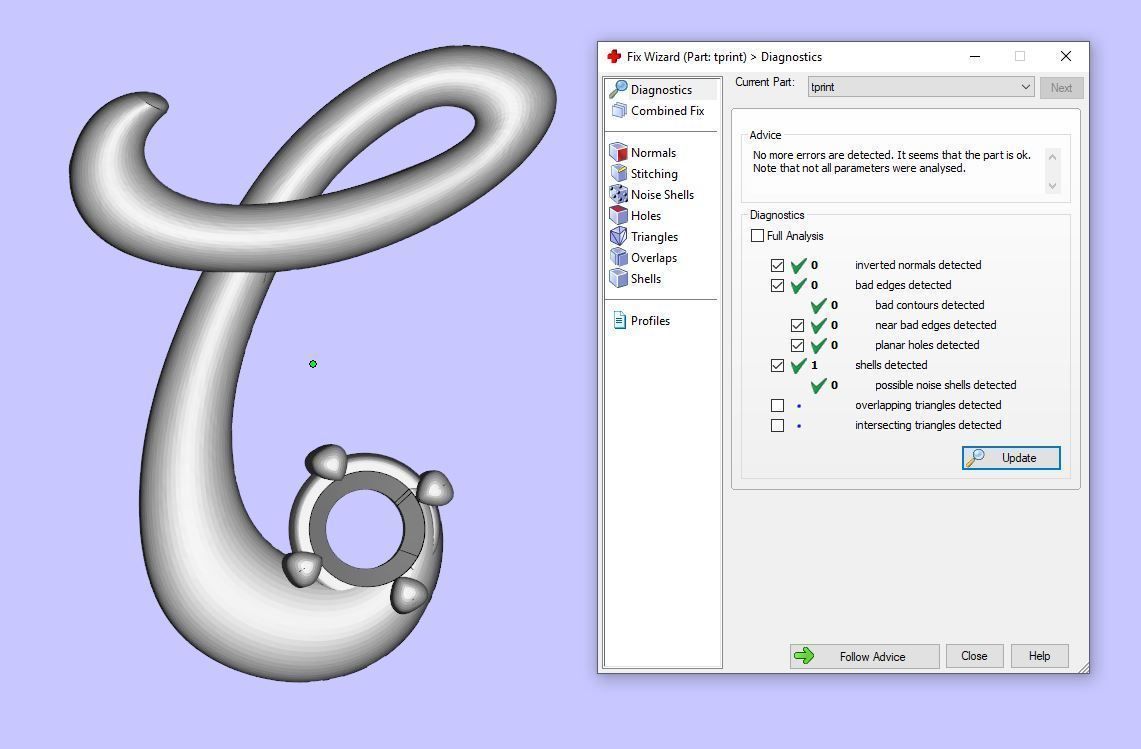The height and width of the screenshot is (749, 1141).
Task: Uncheck bad edges detected checkbox
Action: click(x=777, y=285)
